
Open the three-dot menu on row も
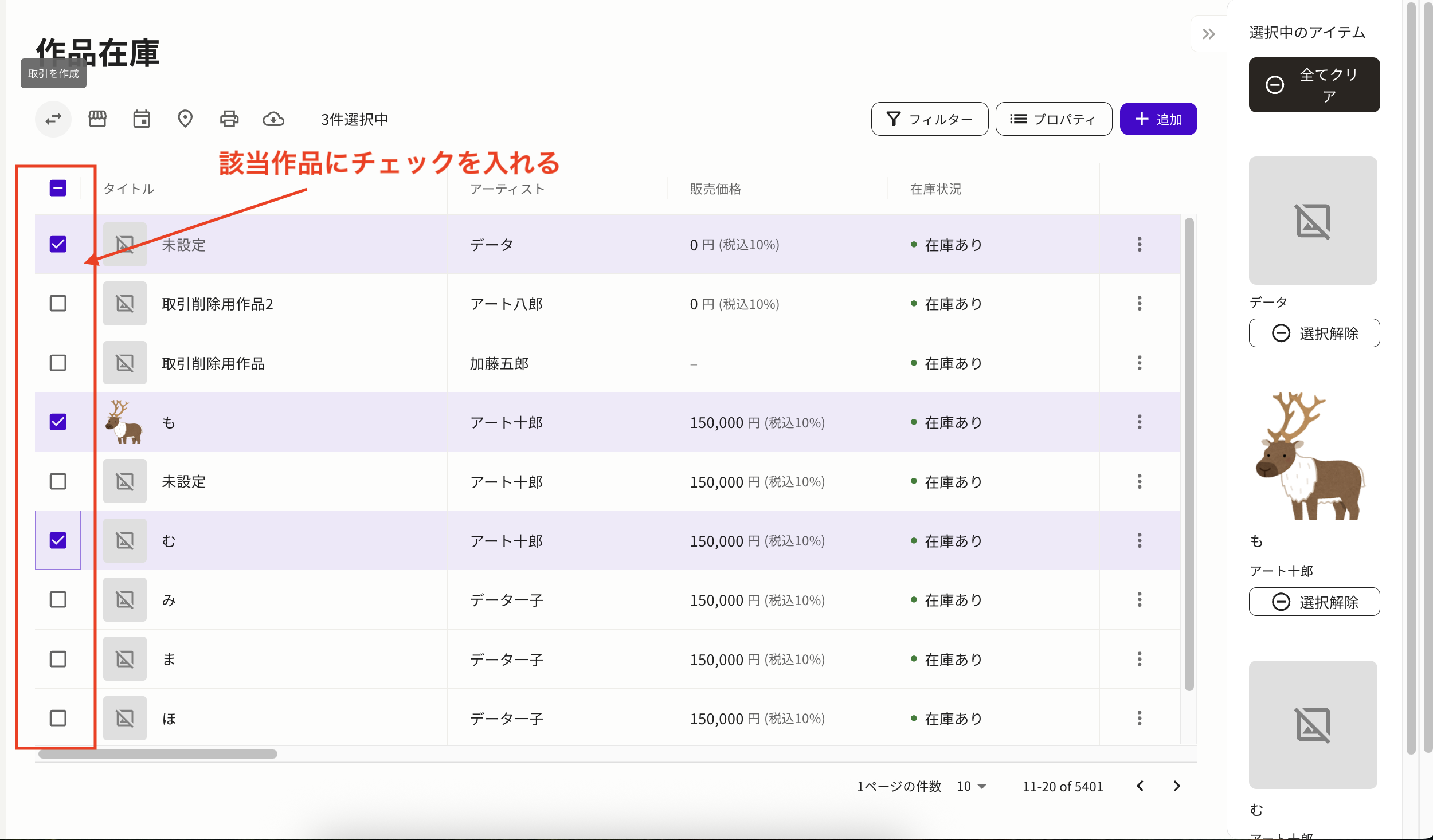[1138, 422]
